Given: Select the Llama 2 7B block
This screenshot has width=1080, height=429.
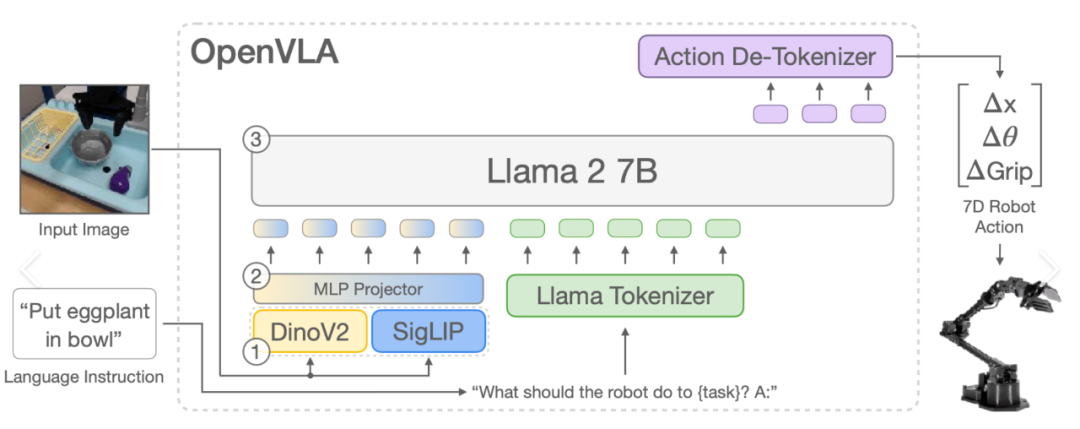Looking at the screenshot, I should (571, 171).
